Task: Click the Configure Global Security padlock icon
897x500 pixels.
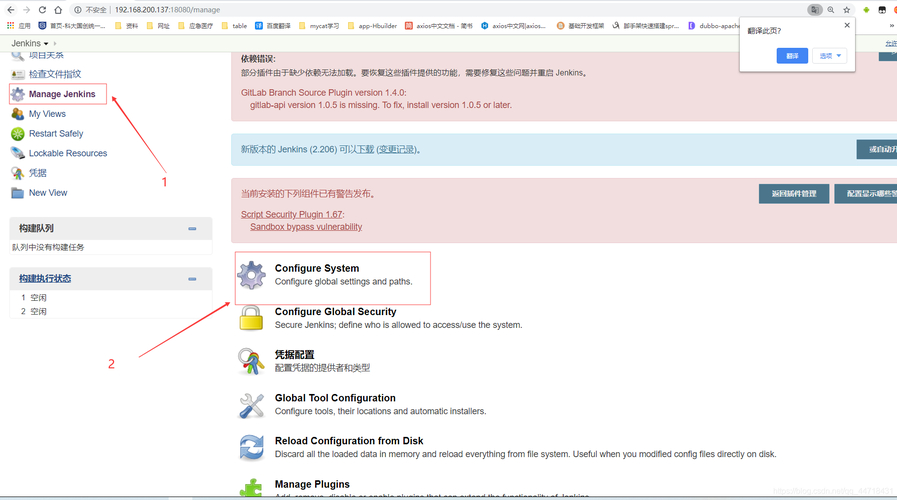Action: pos(251,318)
